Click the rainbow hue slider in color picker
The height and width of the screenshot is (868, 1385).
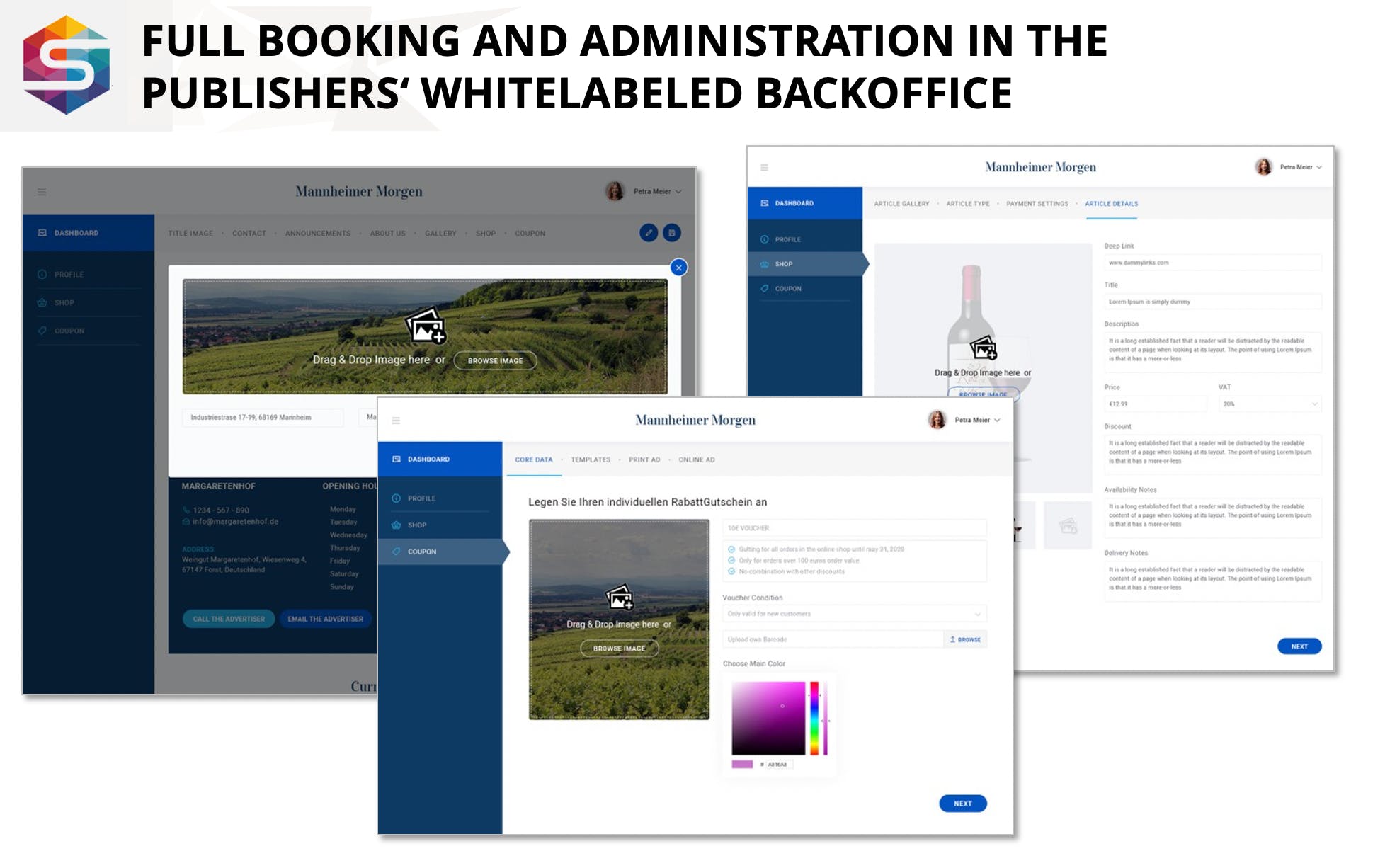(814, 719)
